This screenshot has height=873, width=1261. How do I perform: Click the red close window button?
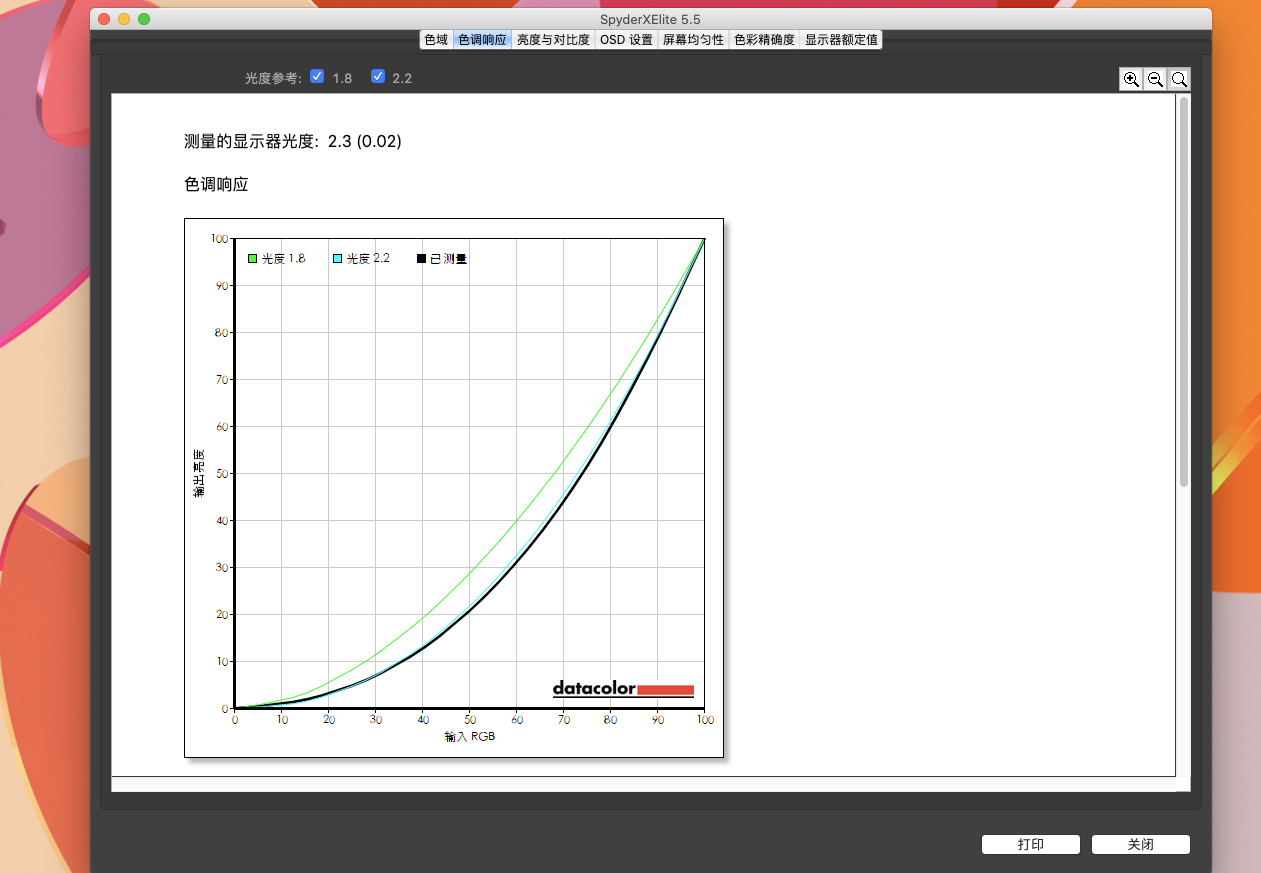(x=104, y=19)
